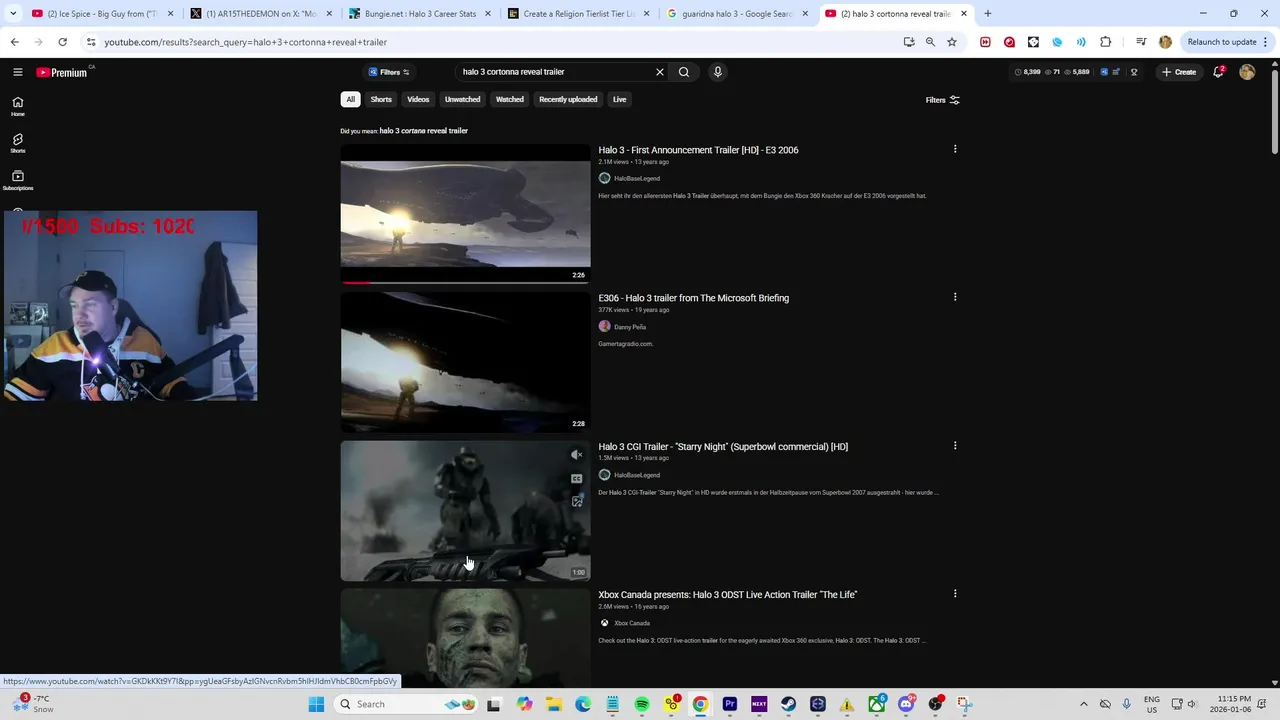Open the title 'Halo 3 - First Announcement Trailer [HD] - E3 2006'
The image size is (1280, 720).
tap(698, 150)
